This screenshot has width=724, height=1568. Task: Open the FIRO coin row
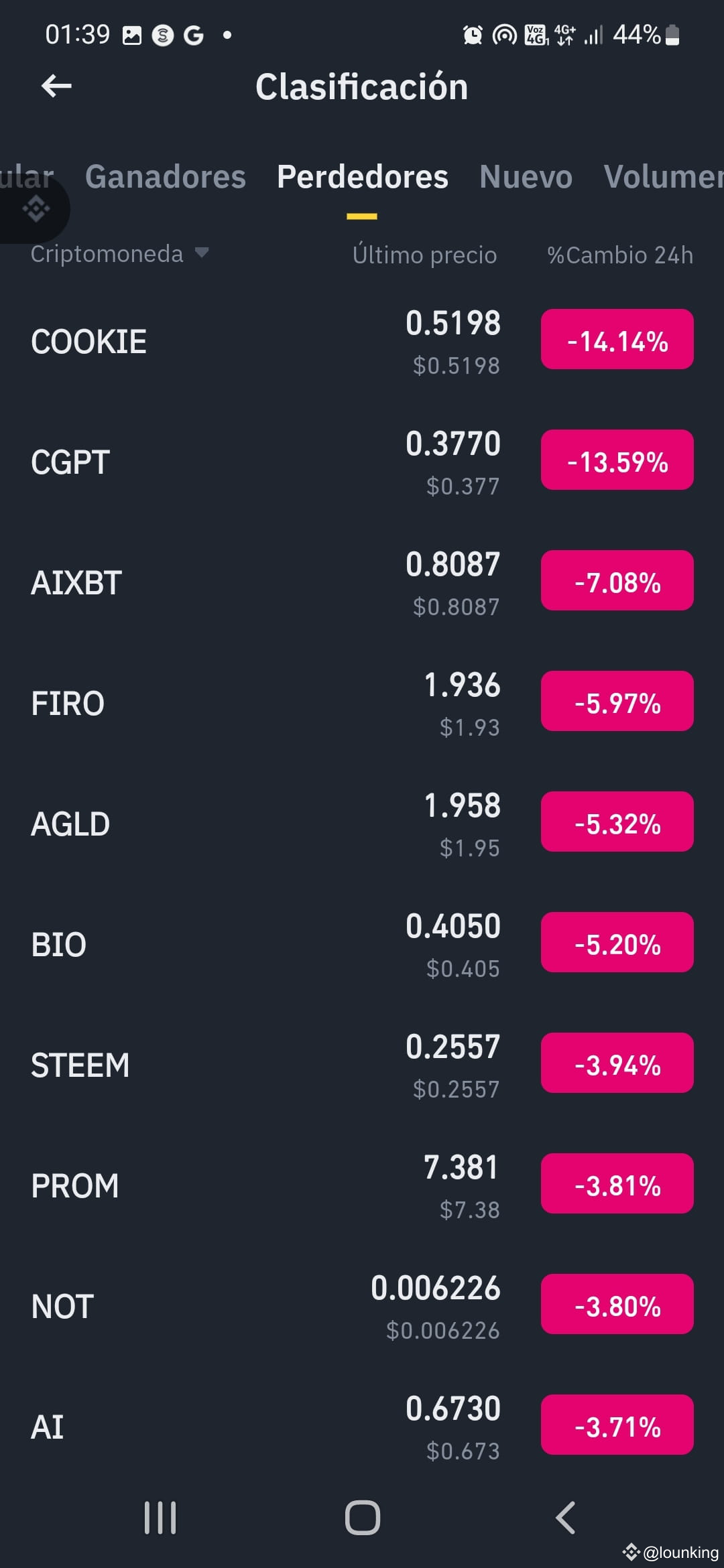362,704
